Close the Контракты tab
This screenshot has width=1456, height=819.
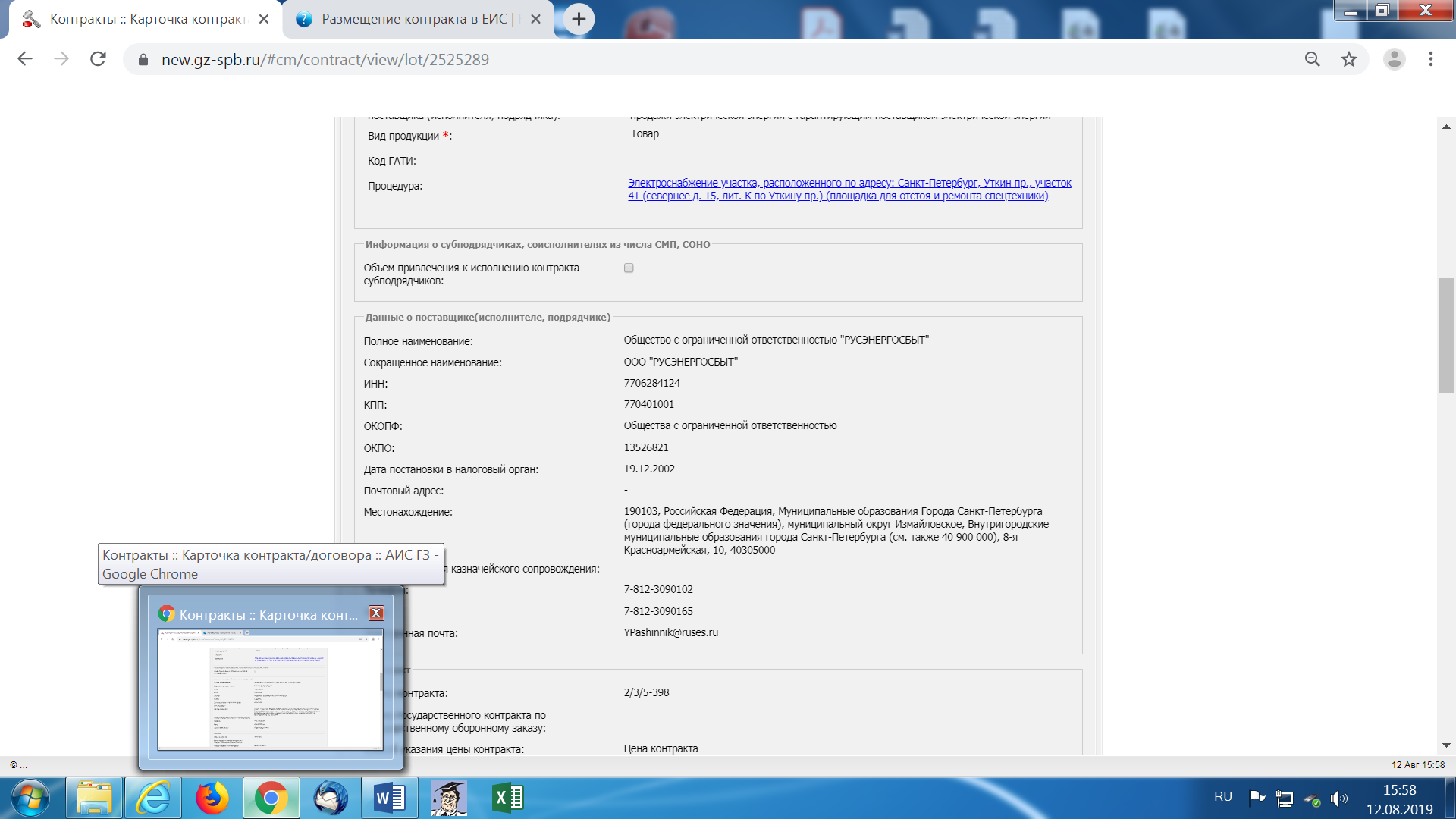coord(264,19)
